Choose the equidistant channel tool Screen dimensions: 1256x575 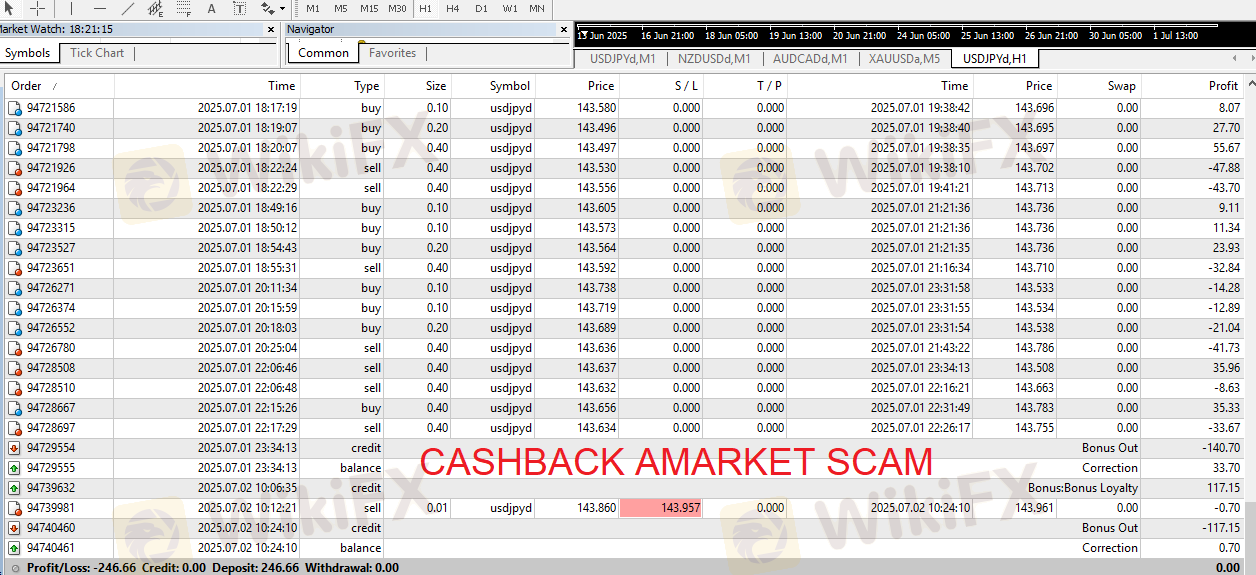coord(156,8)
